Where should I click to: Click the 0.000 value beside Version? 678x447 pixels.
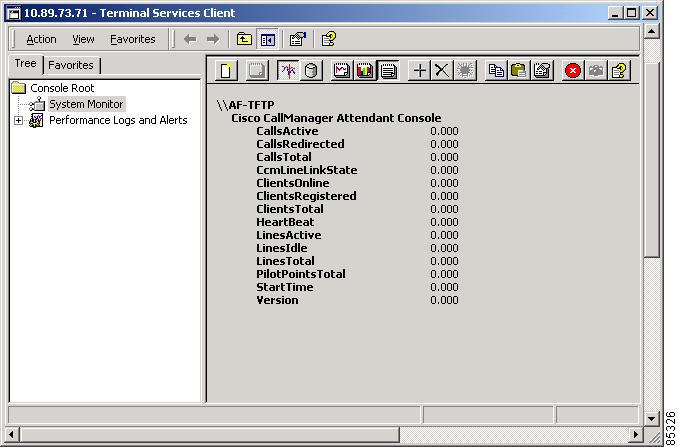coord(444,300)
